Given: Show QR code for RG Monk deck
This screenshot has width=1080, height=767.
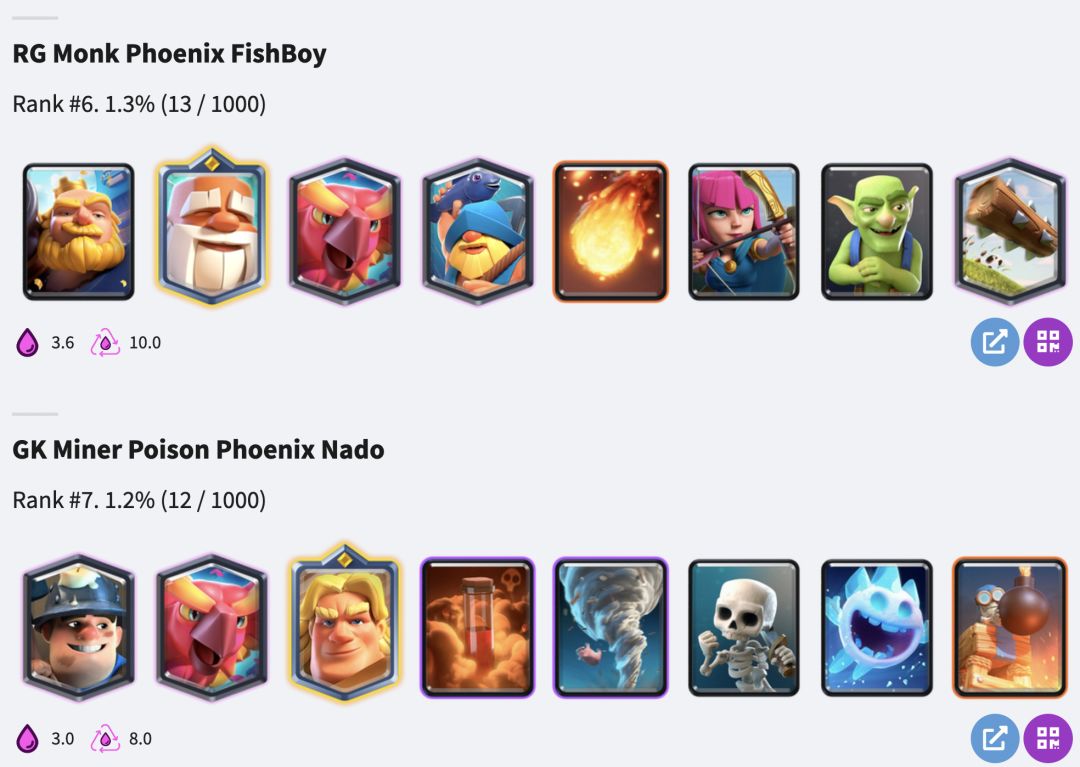Looking at the screenshot, I should (x=1048, y=342).
